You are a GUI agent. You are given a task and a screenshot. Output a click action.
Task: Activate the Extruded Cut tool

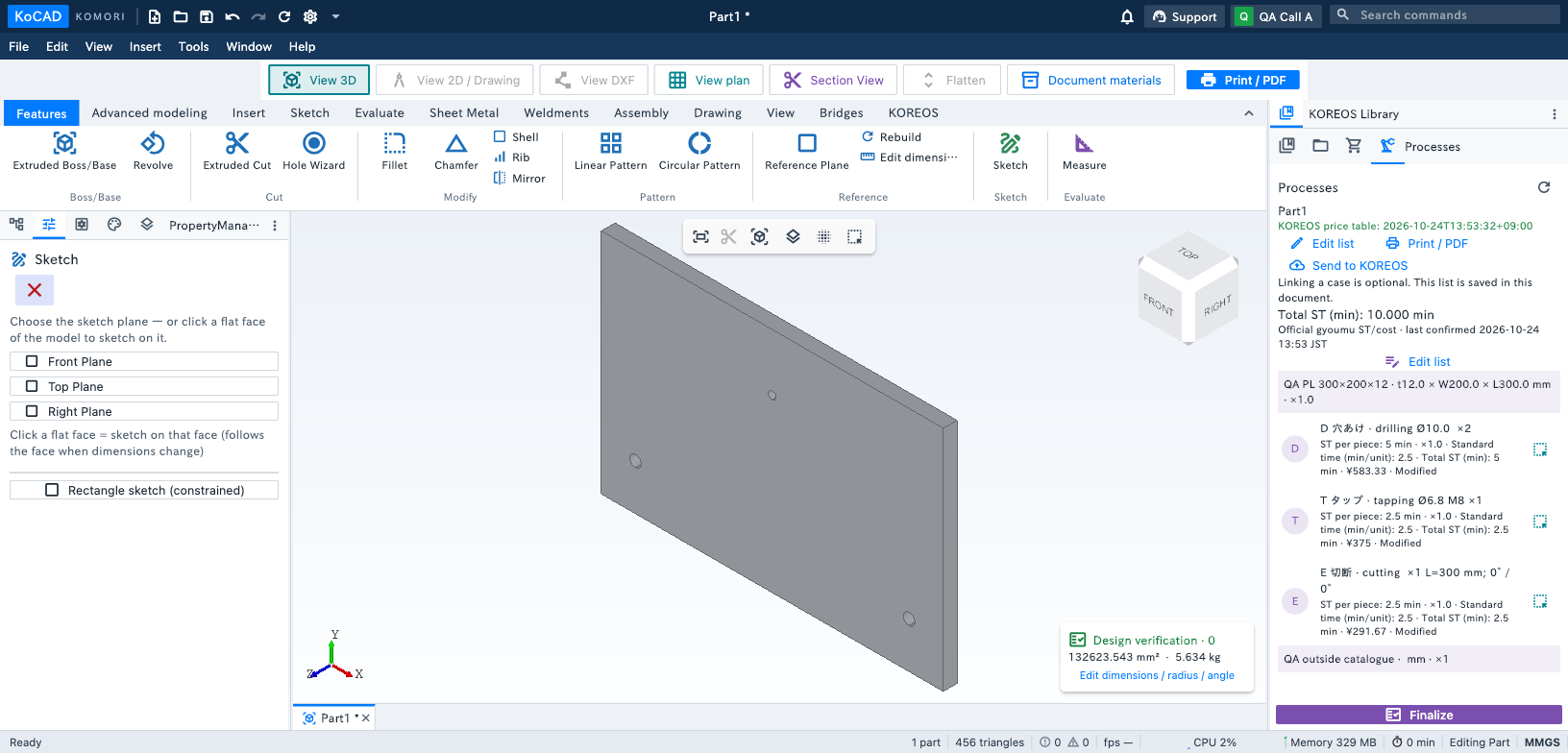(x=236, y=152)
